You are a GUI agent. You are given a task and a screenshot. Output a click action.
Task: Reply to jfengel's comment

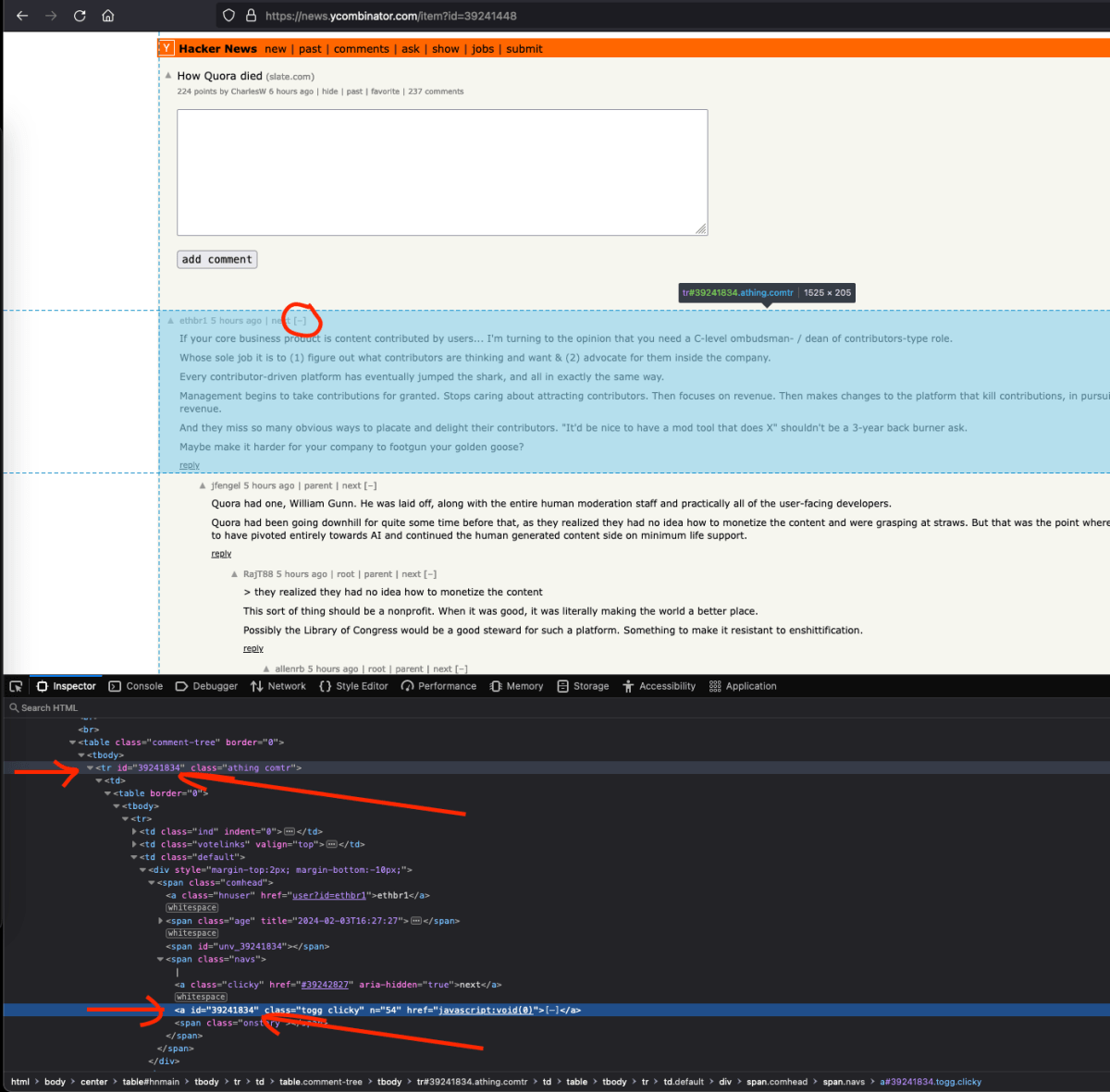pyautogui.click(x=221, y=554)
